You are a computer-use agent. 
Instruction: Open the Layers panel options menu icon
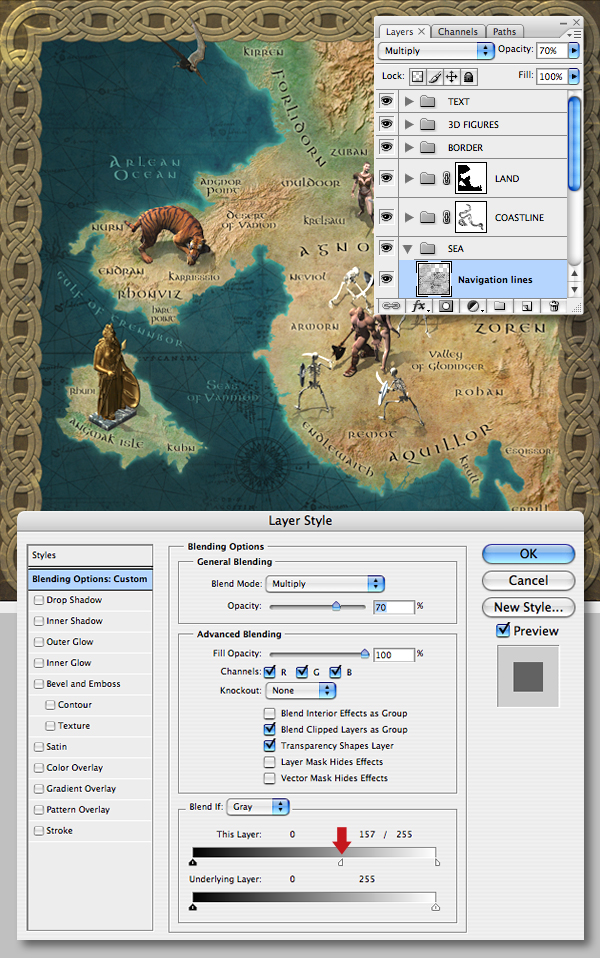tap(575, 34)
